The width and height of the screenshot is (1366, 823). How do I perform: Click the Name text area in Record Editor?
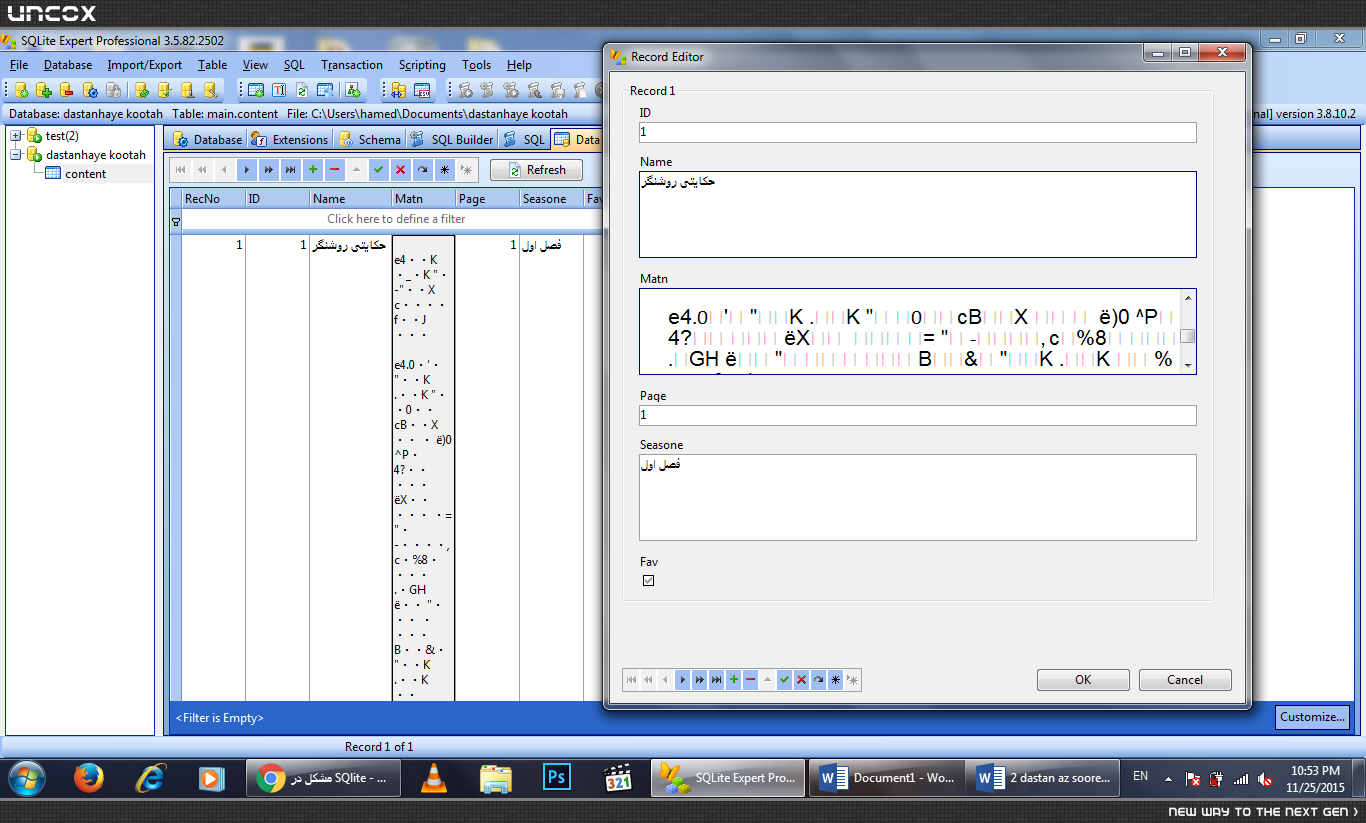(x=918, y=214)
